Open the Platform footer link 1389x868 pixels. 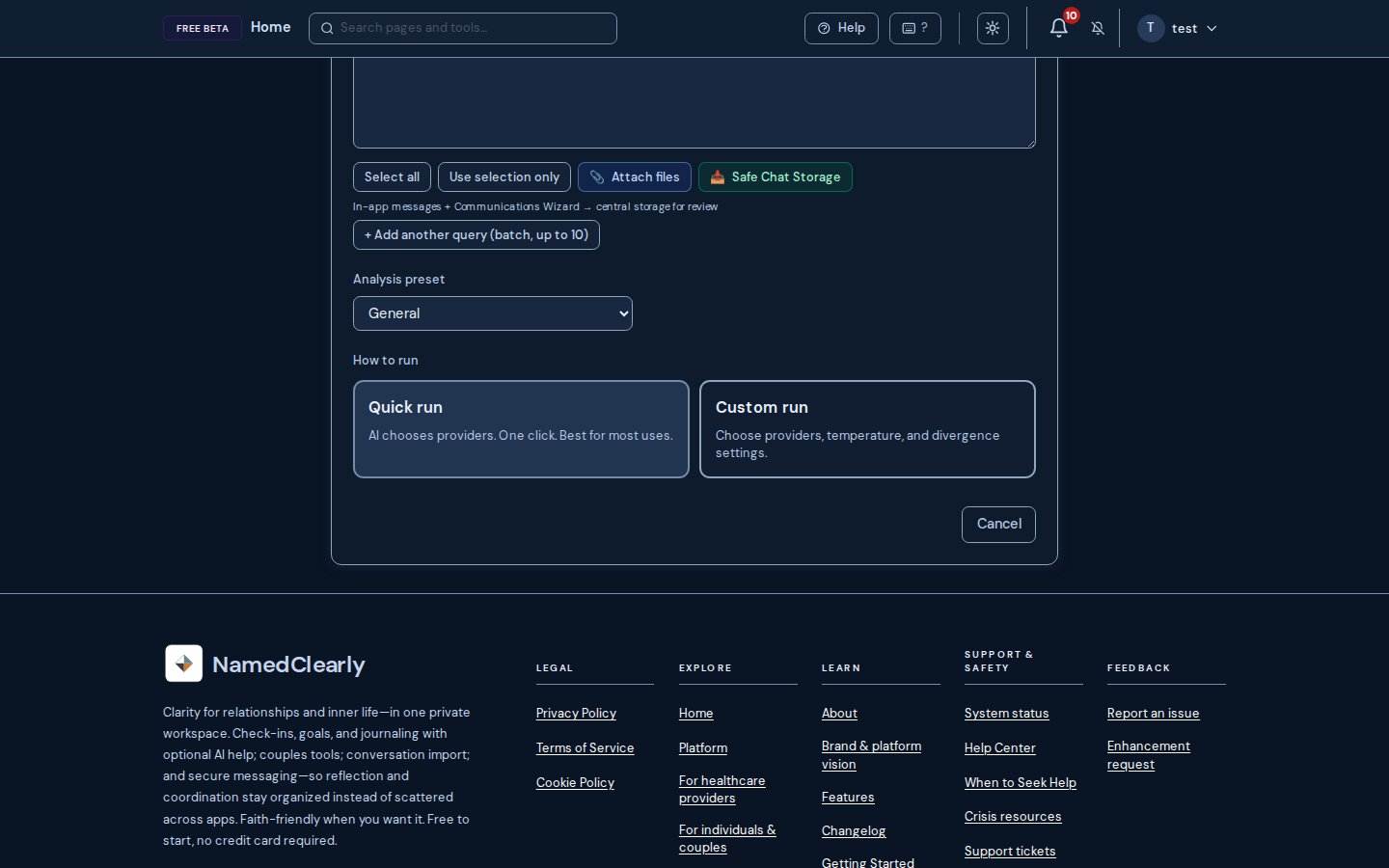[x=703, y=748]
